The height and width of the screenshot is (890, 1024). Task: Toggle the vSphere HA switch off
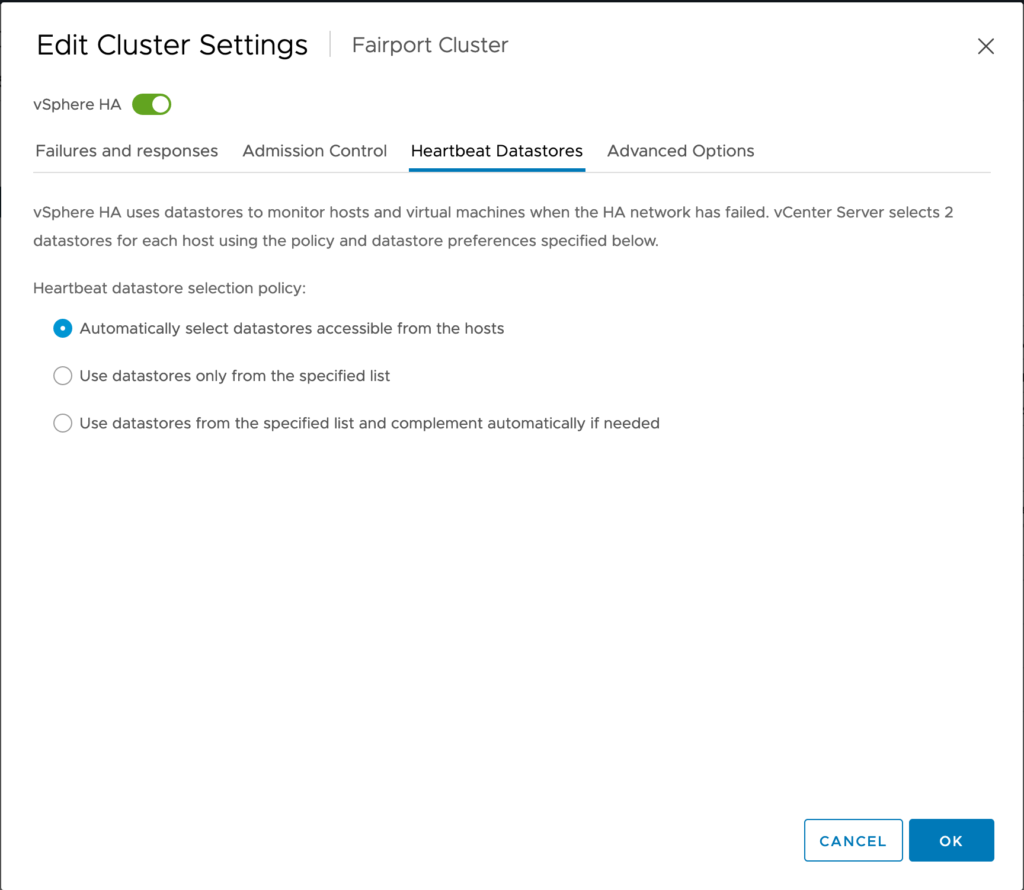(152, 104)
